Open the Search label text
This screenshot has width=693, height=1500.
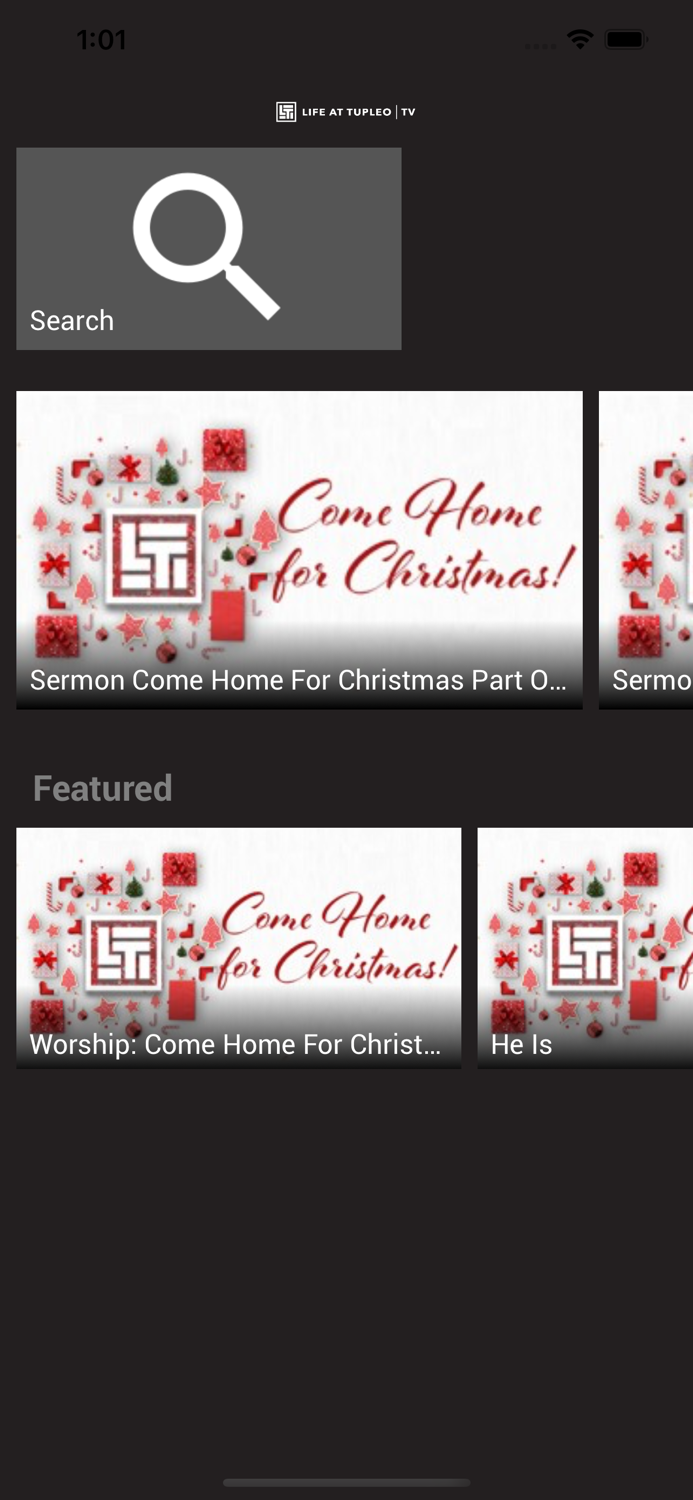click(x=72, y=320)
